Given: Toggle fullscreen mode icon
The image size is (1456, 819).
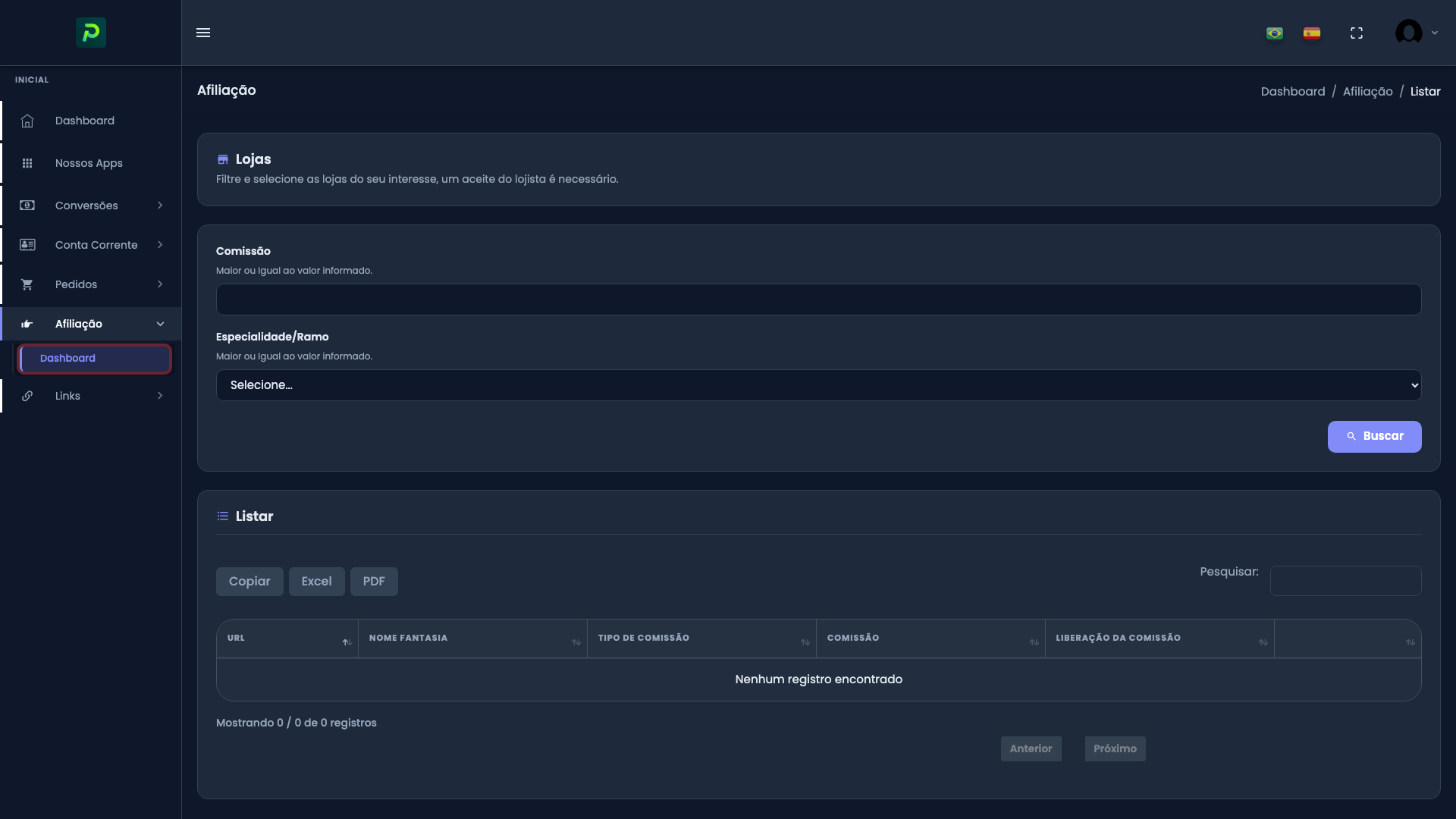Looking at the screenshot, I should click(1357, 33).
